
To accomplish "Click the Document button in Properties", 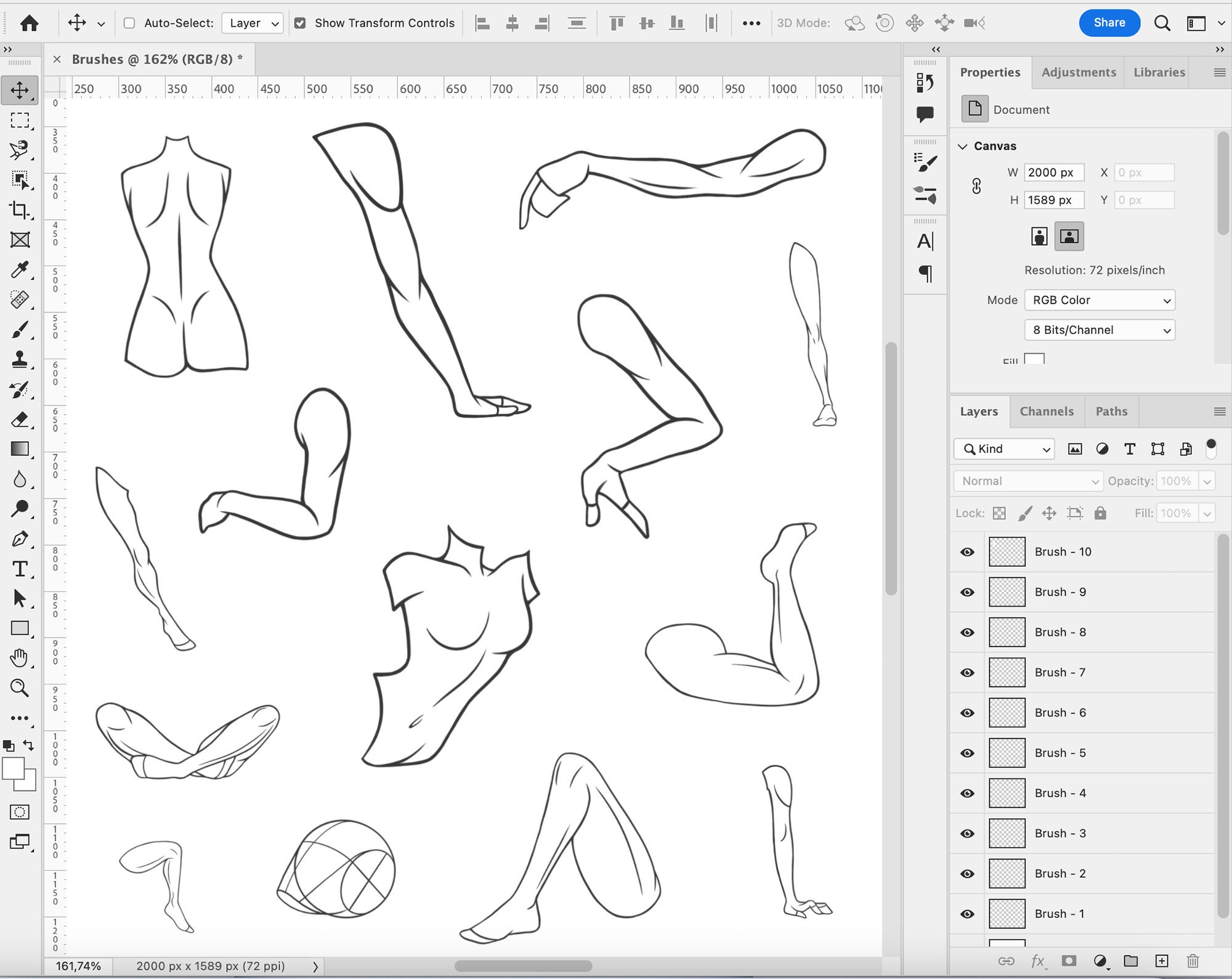I will click(x=975, y=109).
